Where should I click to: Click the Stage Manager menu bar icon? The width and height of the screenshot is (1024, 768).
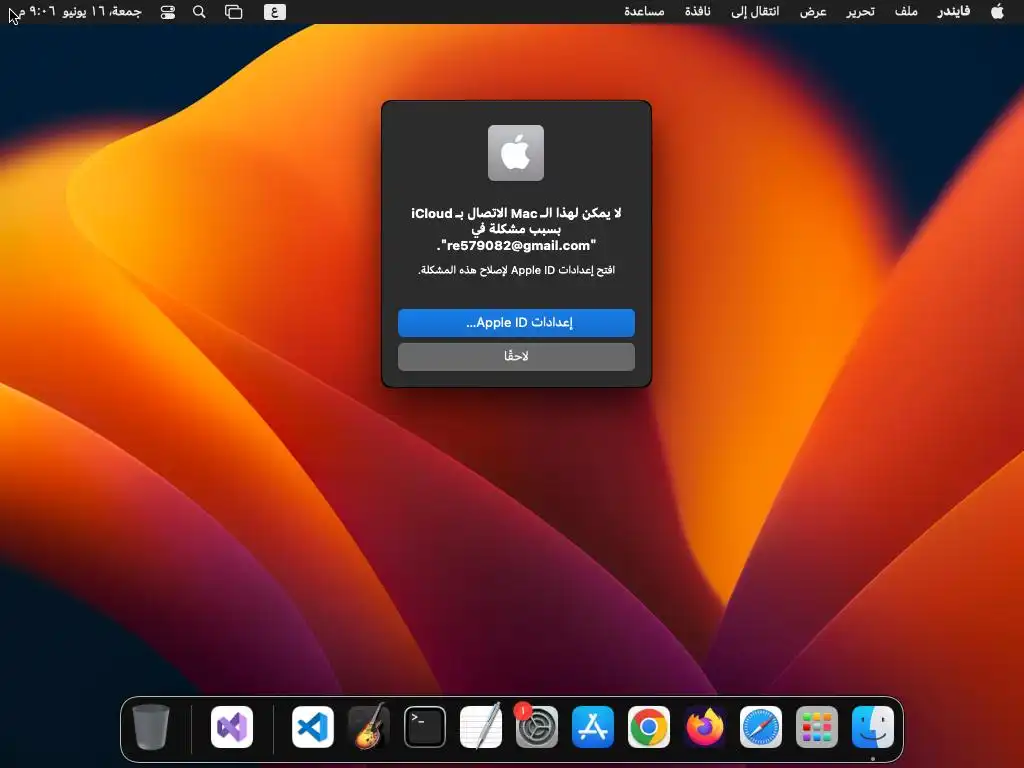[x=234, y=12]
